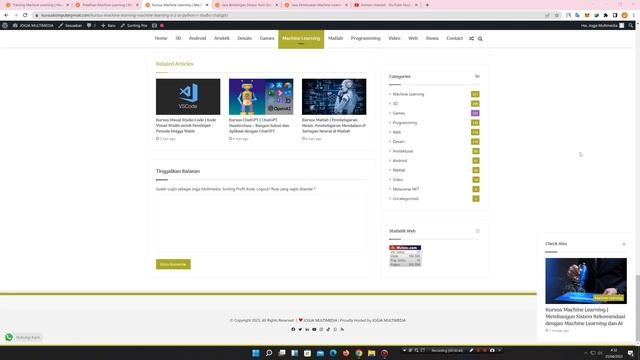Submit the reply with the Kirim Komentar button
This screenshot has height=360, width=640.
(173, 264)
